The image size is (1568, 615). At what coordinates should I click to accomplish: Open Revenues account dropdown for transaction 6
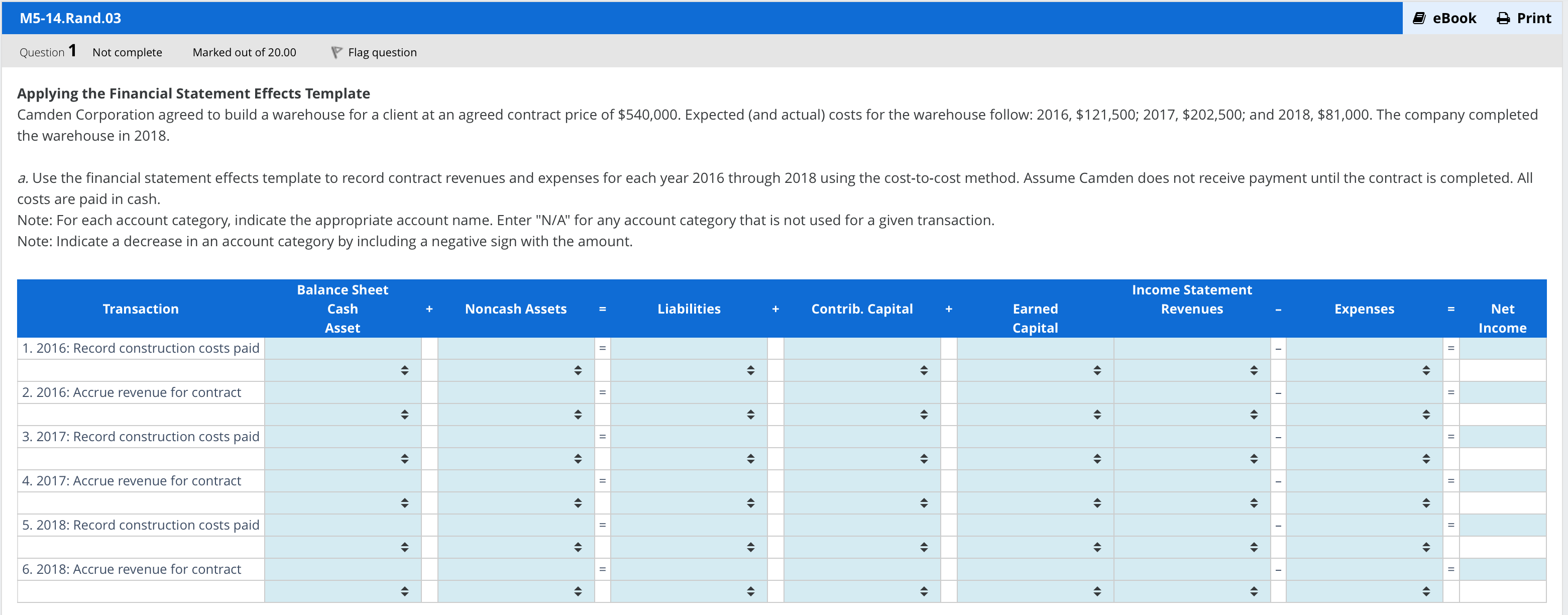(x=1191, y=591)
